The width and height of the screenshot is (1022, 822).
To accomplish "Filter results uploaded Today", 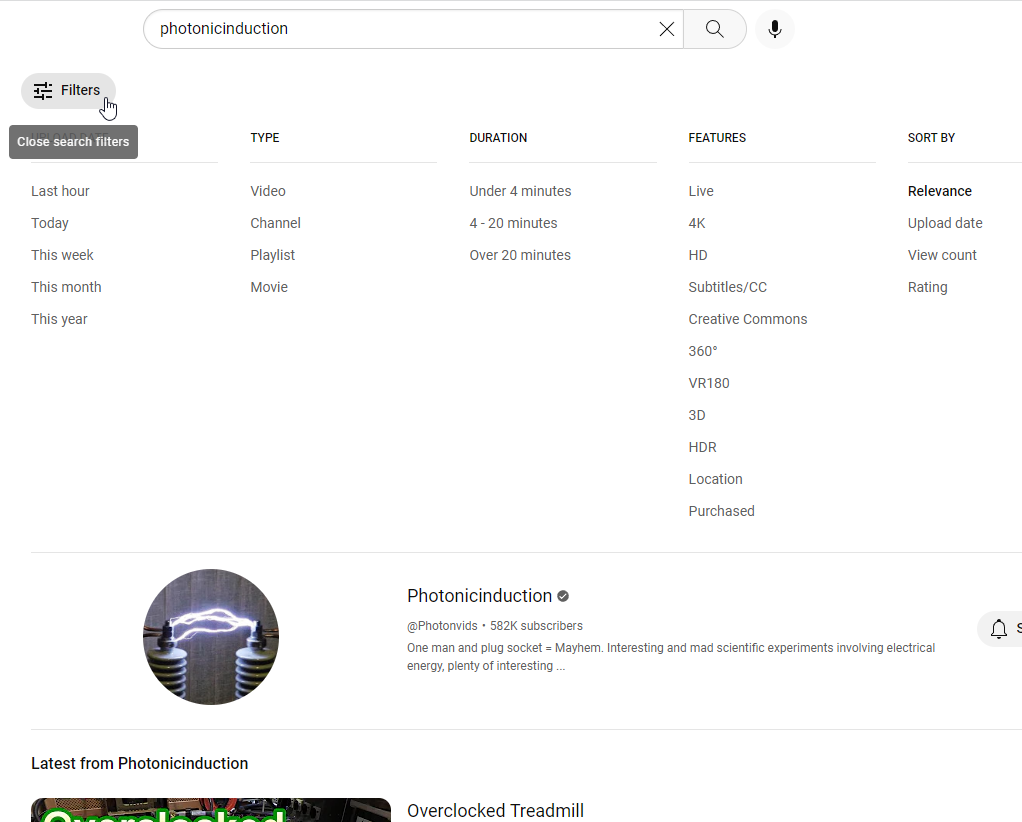I will coord(50,223).
